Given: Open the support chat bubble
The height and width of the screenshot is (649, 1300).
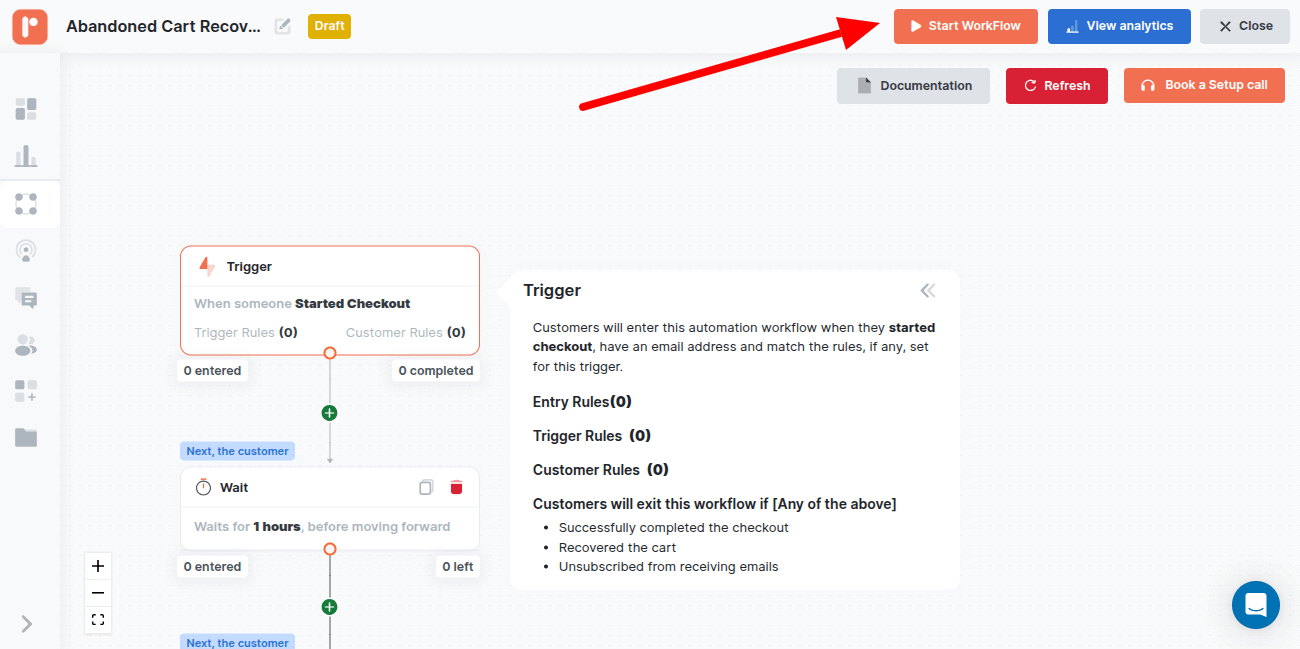Looking at the screenshot, I should tap(1256, 605).
